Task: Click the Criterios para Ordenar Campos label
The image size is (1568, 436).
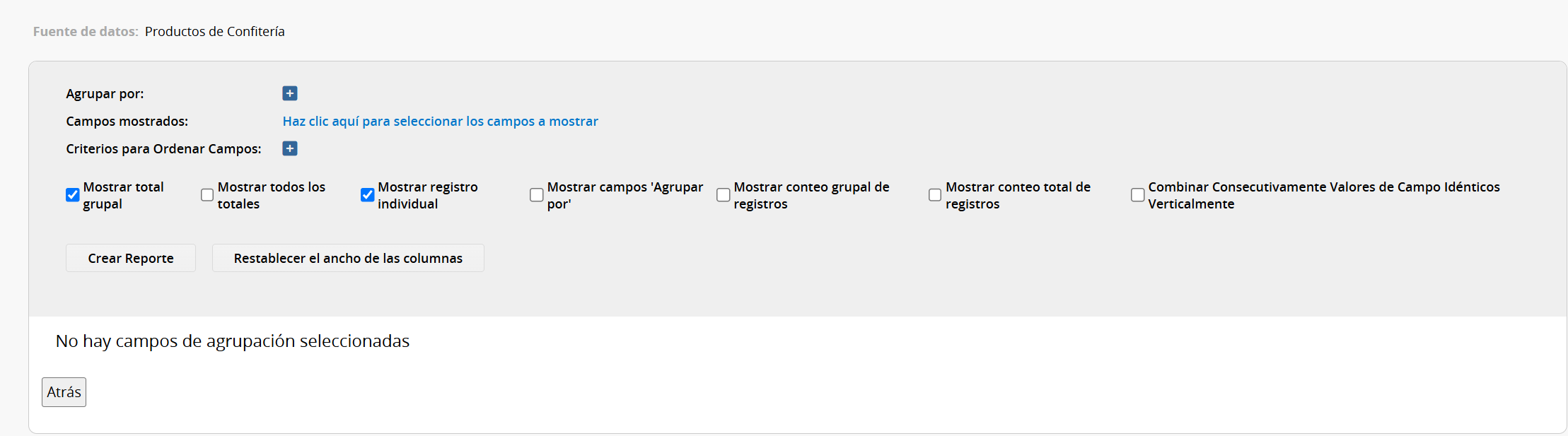Action: pyautogui.click(x=163, y=149)
